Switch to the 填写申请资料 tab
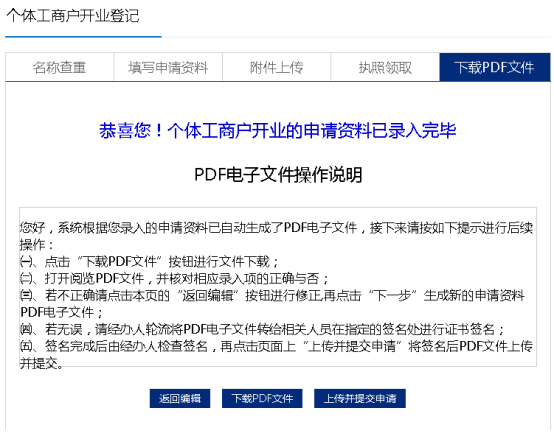 pos(168,67)
